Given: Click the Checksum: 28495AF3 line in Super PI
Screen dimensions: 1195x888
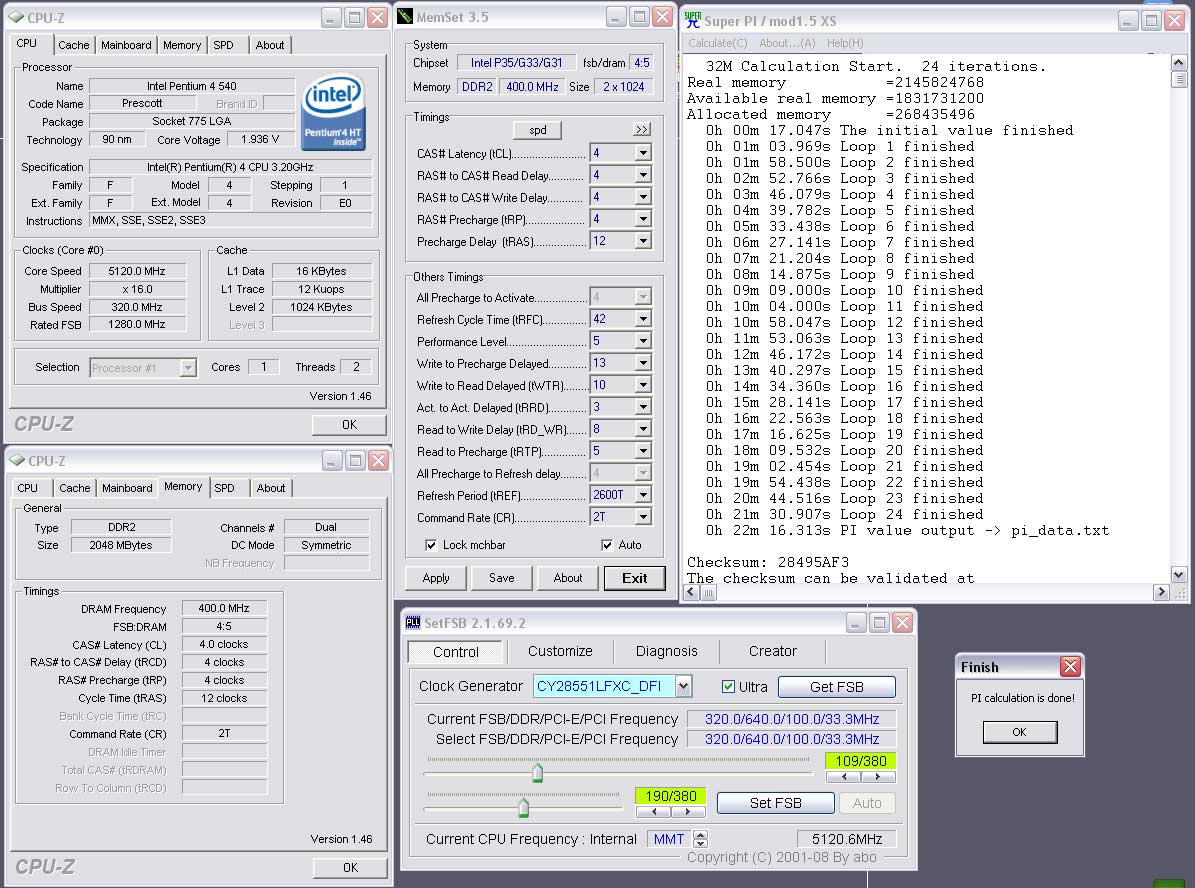Looking at the screenshot, I should coord(767,563).
